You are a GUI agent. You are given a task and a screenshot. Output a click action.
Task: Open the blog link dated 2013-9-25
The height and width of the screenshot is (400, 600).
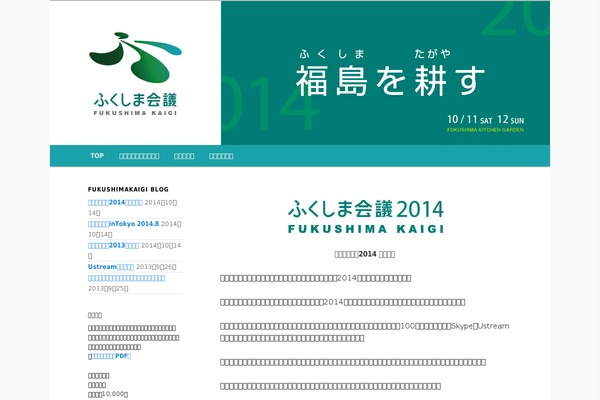126,278
